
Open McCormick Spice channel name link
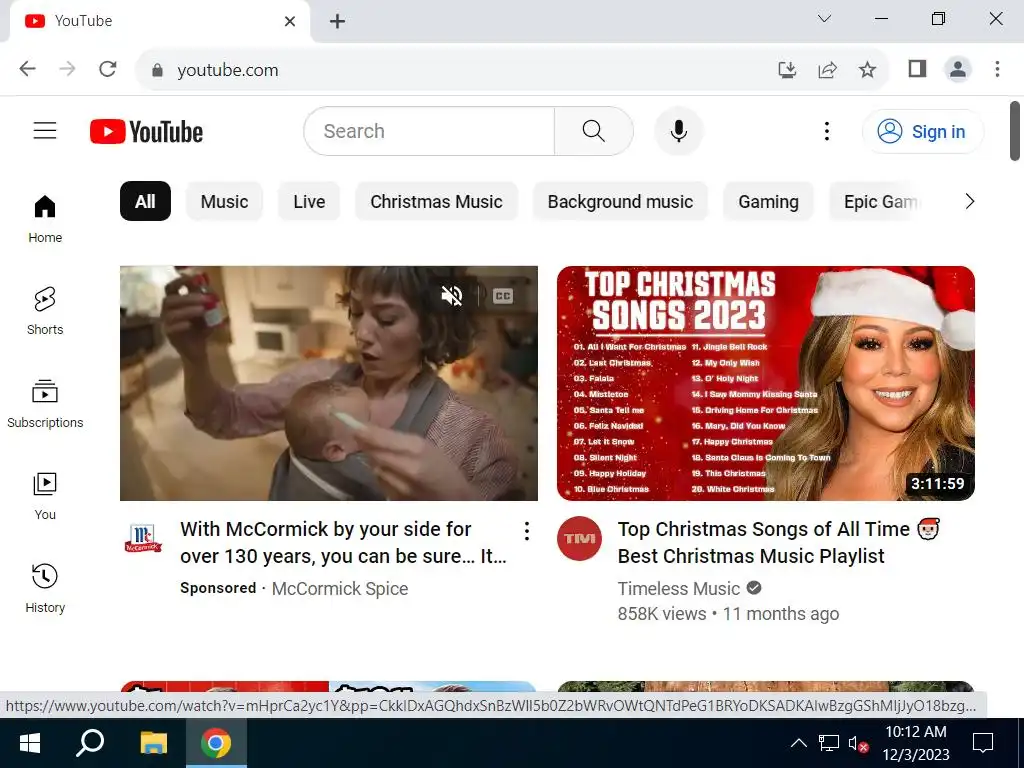pos(340,588)
